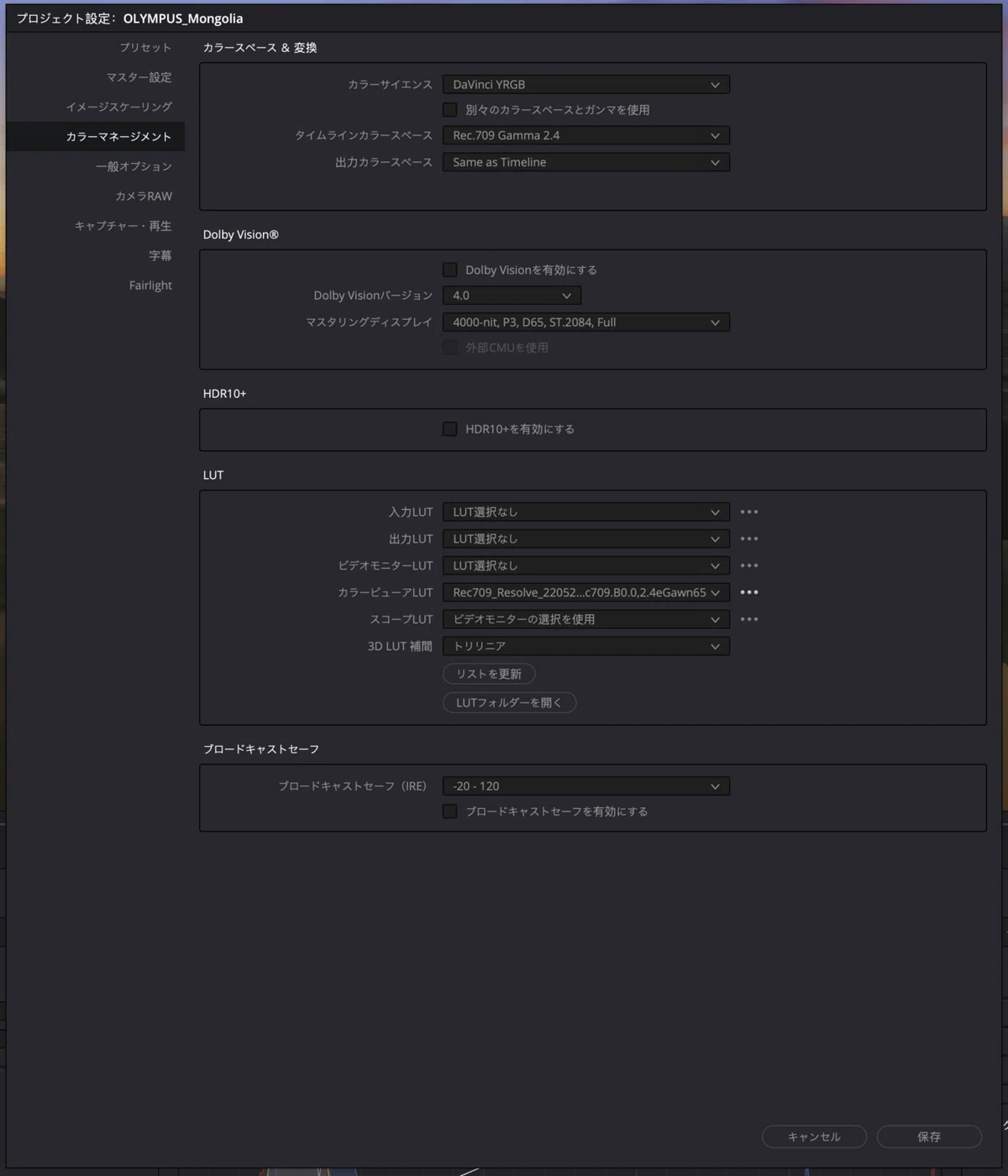Click キャンセル button

click(x=814, y=1137)
